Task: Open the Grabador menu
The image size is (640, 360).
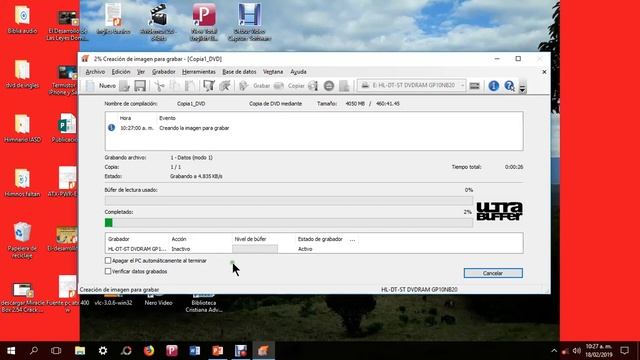Action: click(164, 72)
